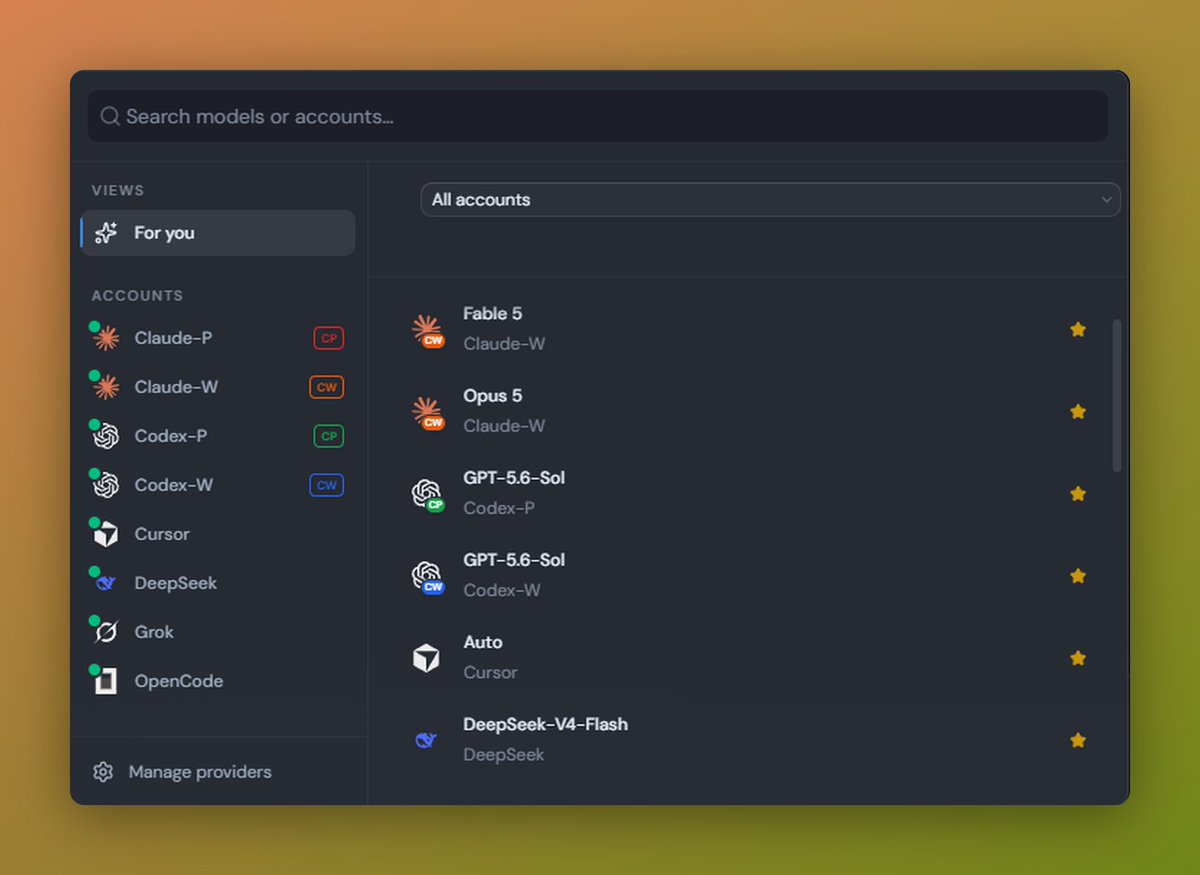Choose the Fable 5 model
The width and height of the screenshot is (1200, 875).
[x=748, y=329]
